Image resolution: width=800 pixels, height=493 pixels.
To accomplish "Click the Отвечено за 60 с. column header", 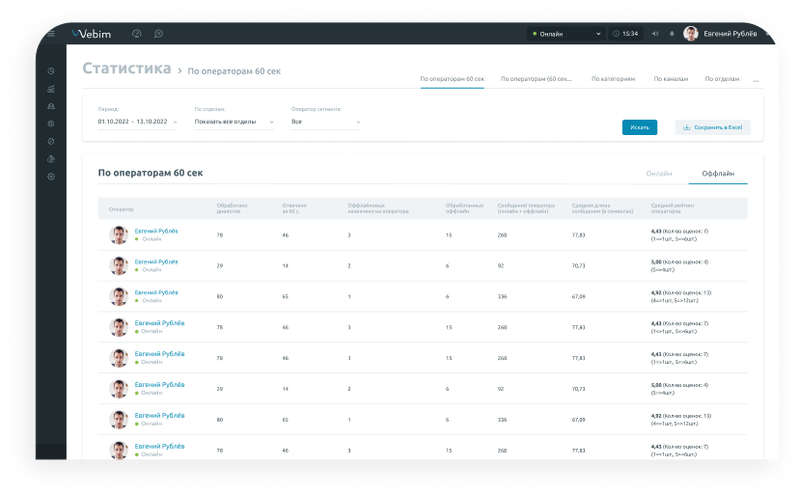I will (294, 208).
